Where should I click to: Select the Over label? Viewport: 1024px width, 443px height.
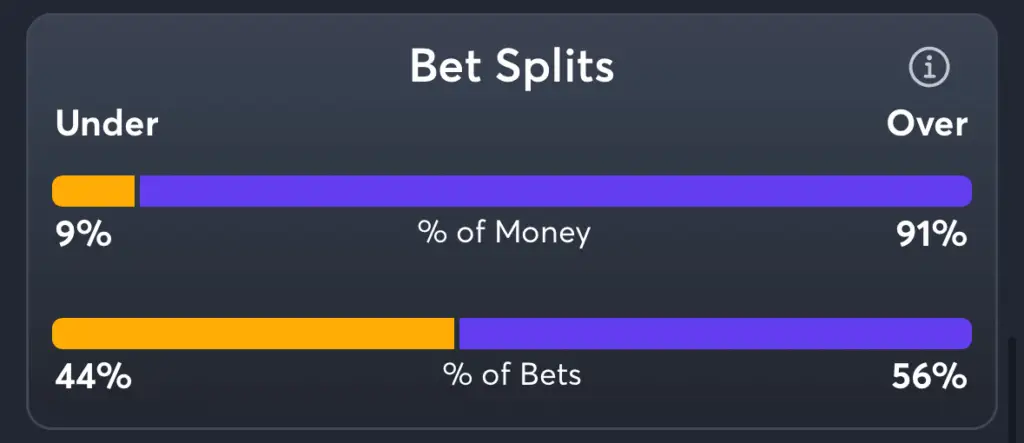(927, 124)
